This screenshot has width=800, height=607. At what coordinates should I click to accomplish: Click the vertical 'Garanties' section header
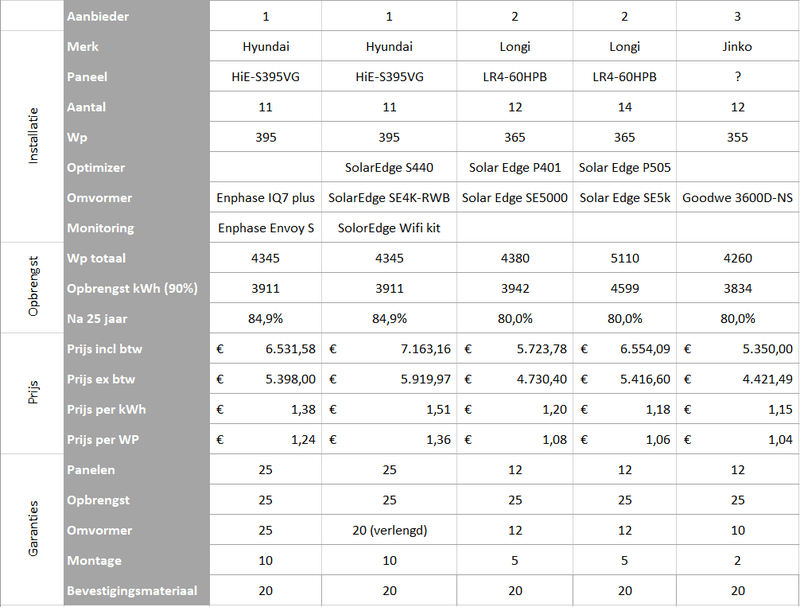(x=33, y=528)
